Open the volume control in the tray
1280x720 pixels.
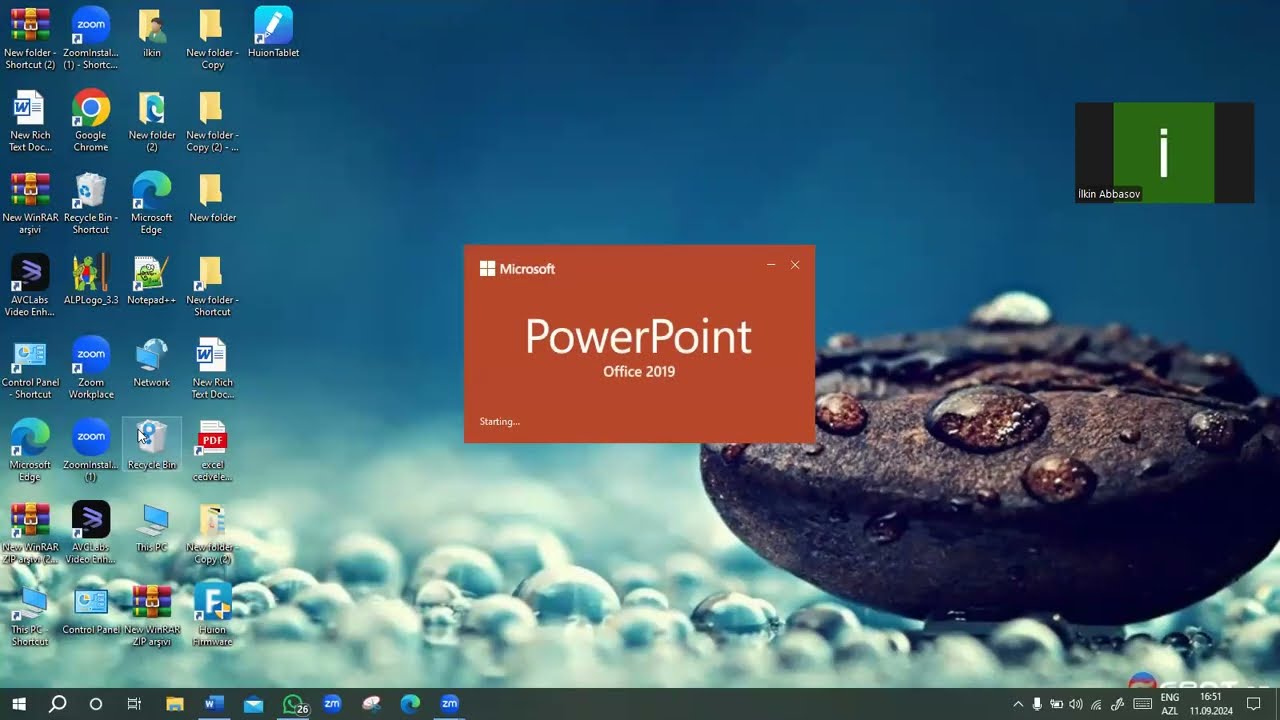tap(1076, 704)
